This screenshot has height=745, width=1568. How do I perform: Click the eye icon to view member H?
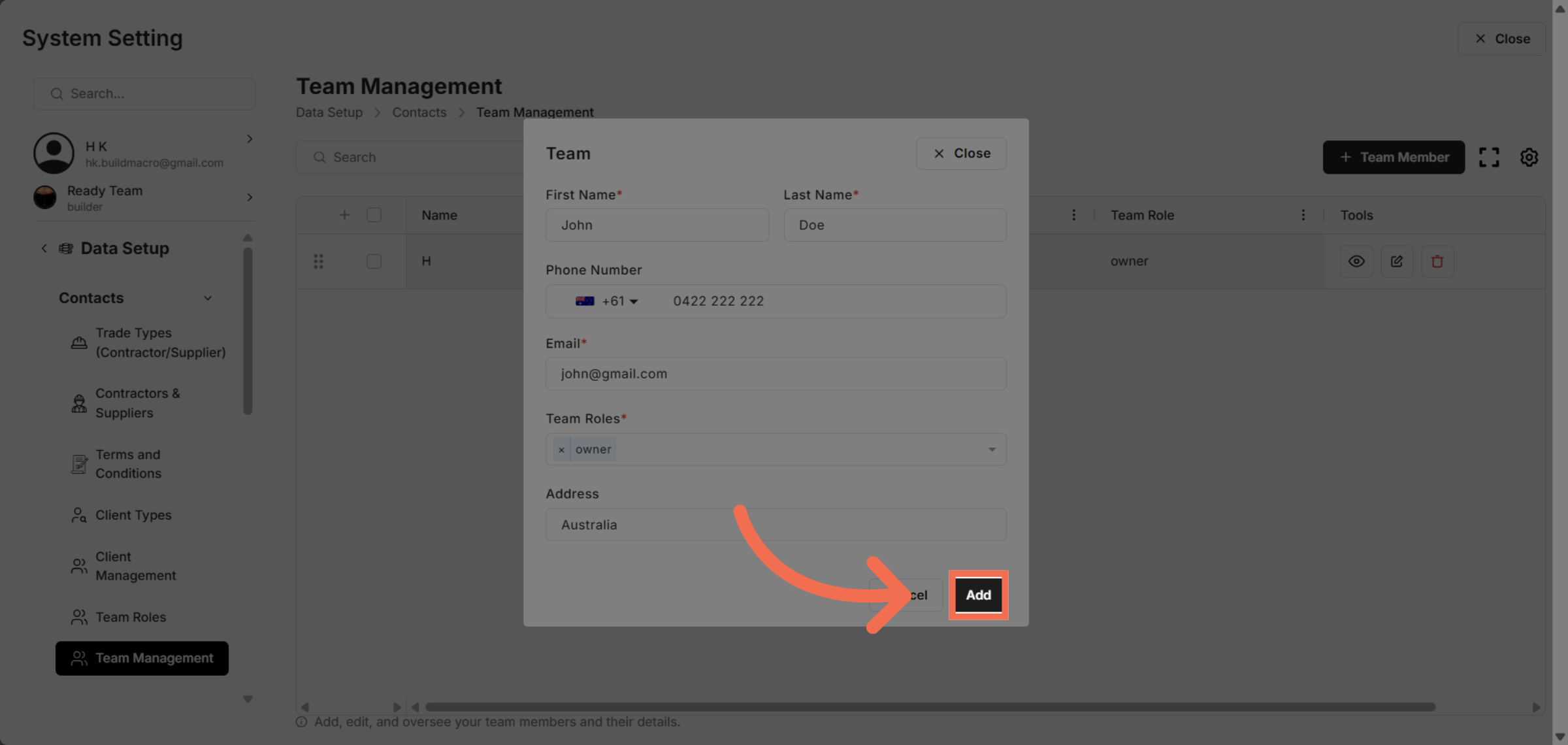(1357, 261)
